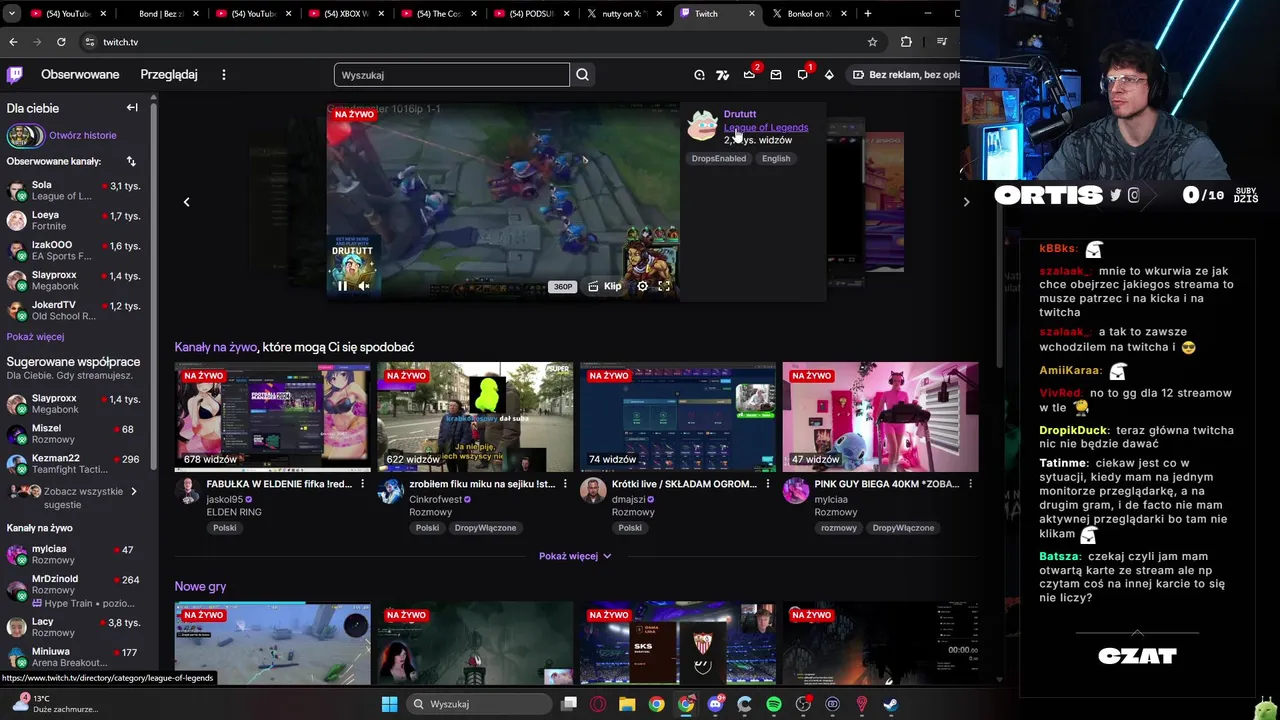Go to previous carousel stream arrow
The image size is (1280, 720).
186,202
